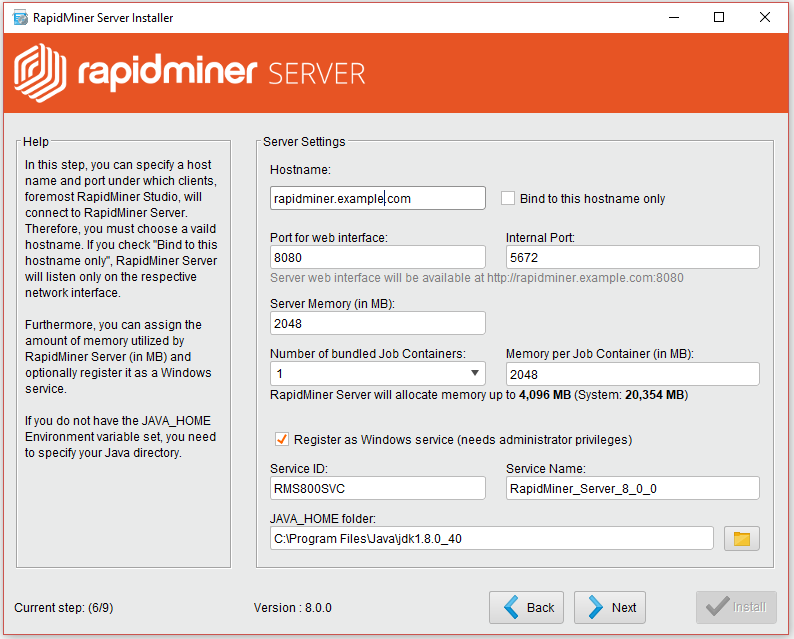The width and height of the screenshot is (794, 639).
Task: Go Back to previous step
Action: coord(526,607)
